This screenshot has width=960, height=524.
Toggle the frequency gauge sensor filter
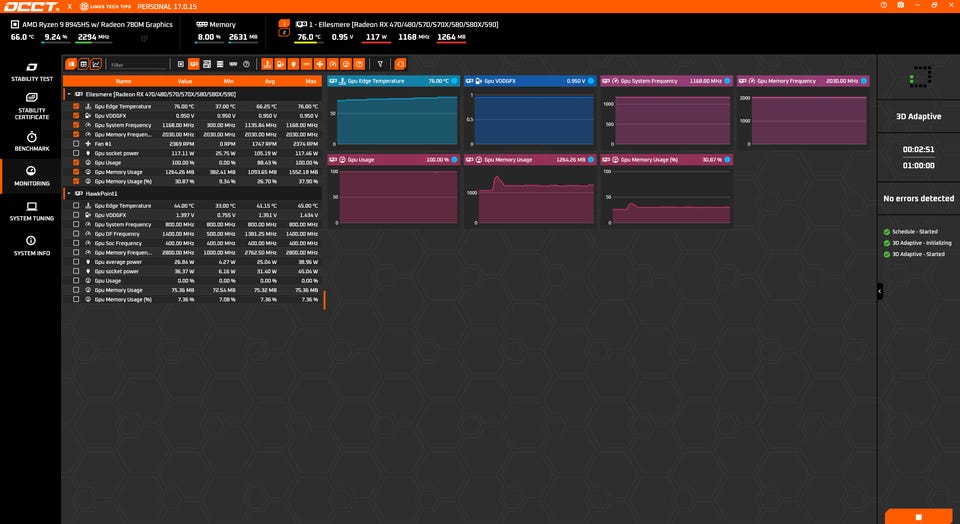pos(332,64)
